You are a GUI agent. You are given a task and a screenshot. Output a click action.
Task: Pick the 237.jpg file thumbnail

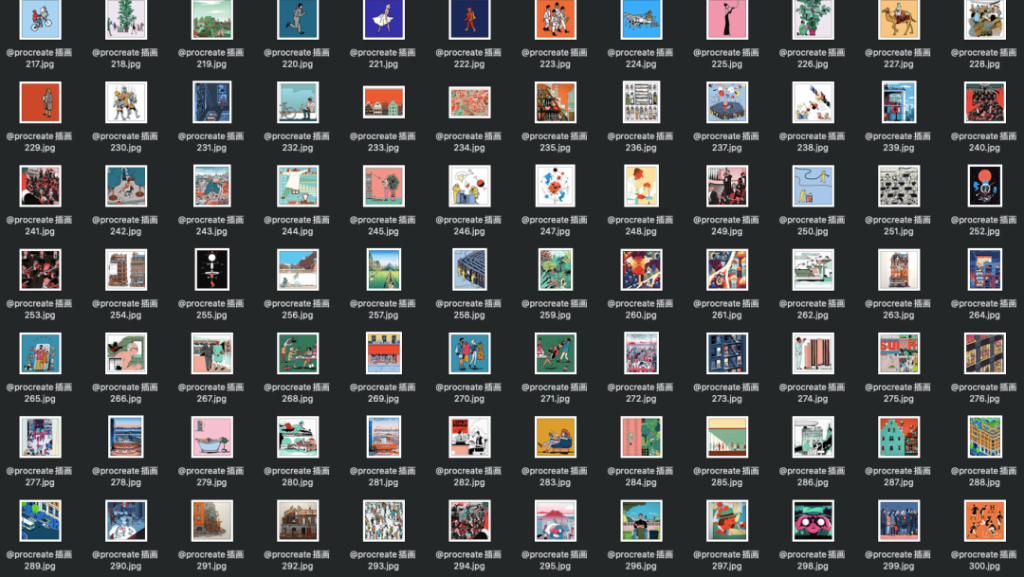(727, 102)
